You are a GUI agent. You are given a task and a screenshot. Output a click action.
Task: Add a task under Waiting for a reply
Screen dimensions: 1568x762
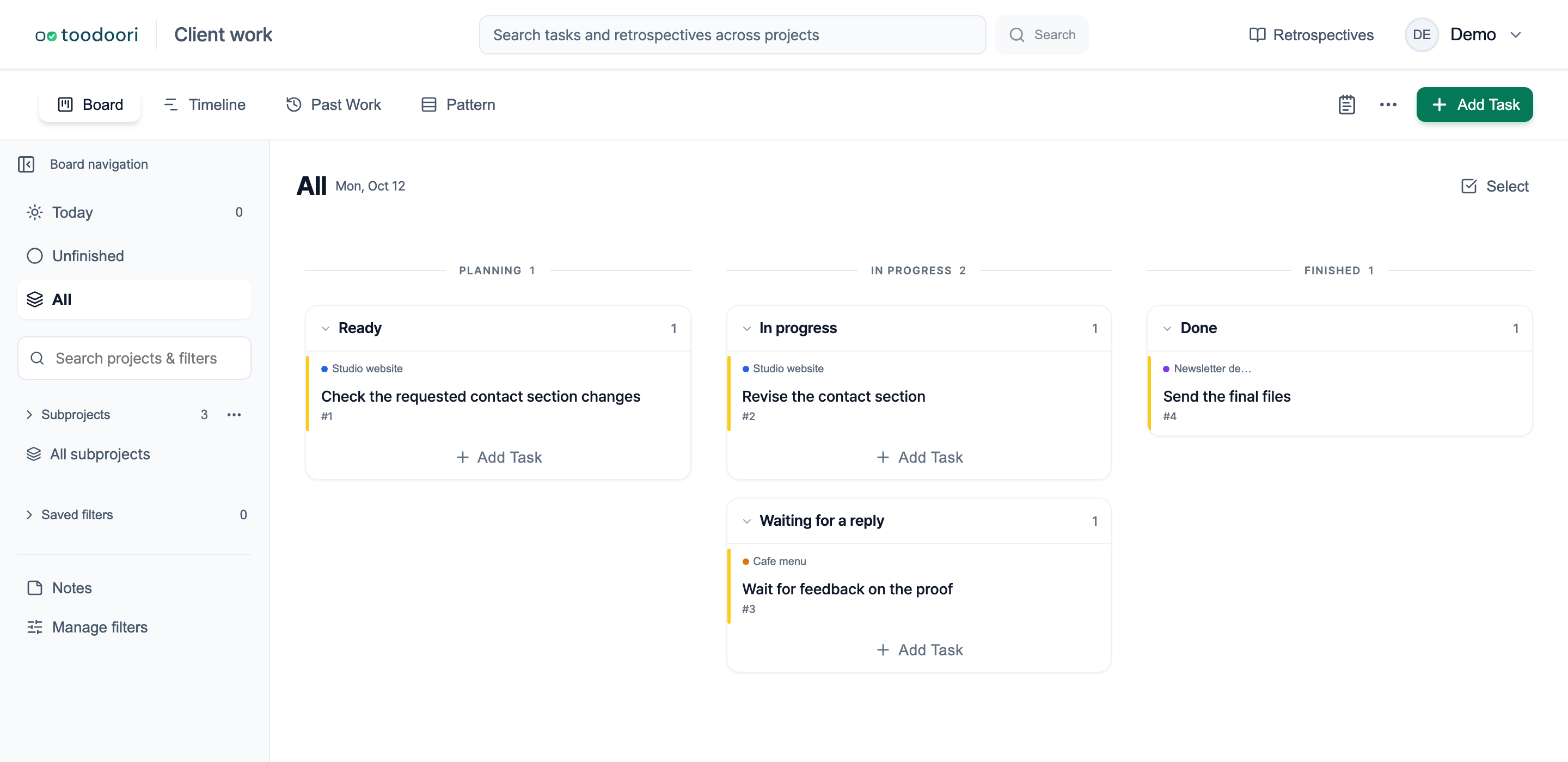click(x=919, y=650)
